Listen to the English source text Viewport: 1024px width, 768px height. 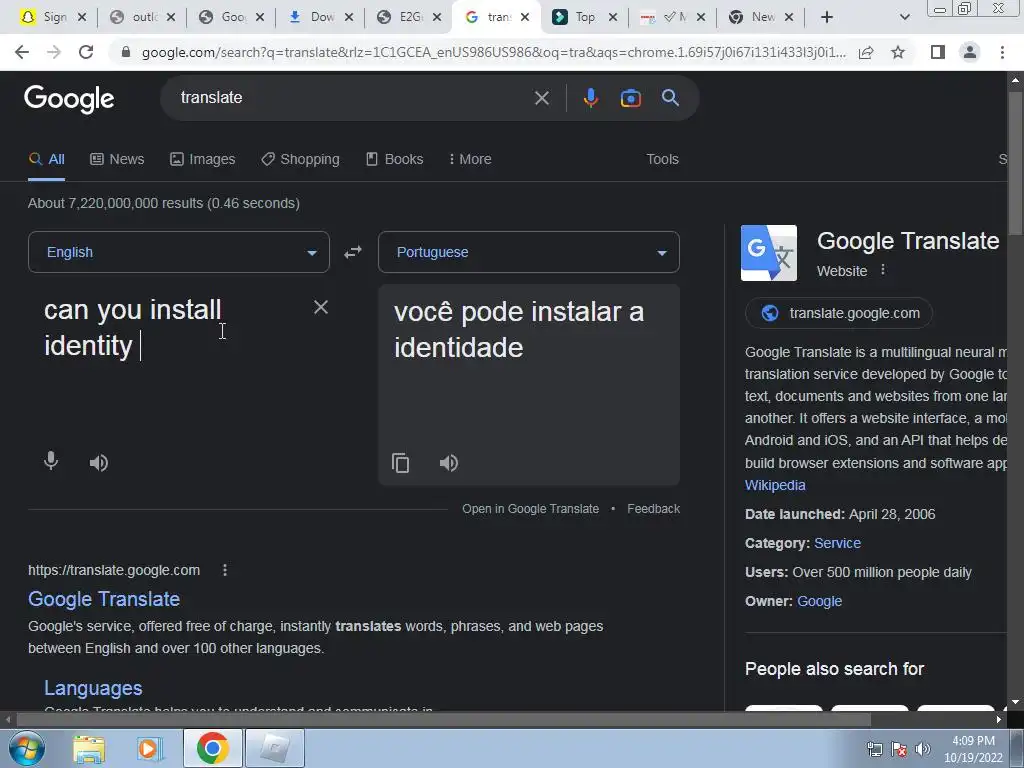point(99,463)
